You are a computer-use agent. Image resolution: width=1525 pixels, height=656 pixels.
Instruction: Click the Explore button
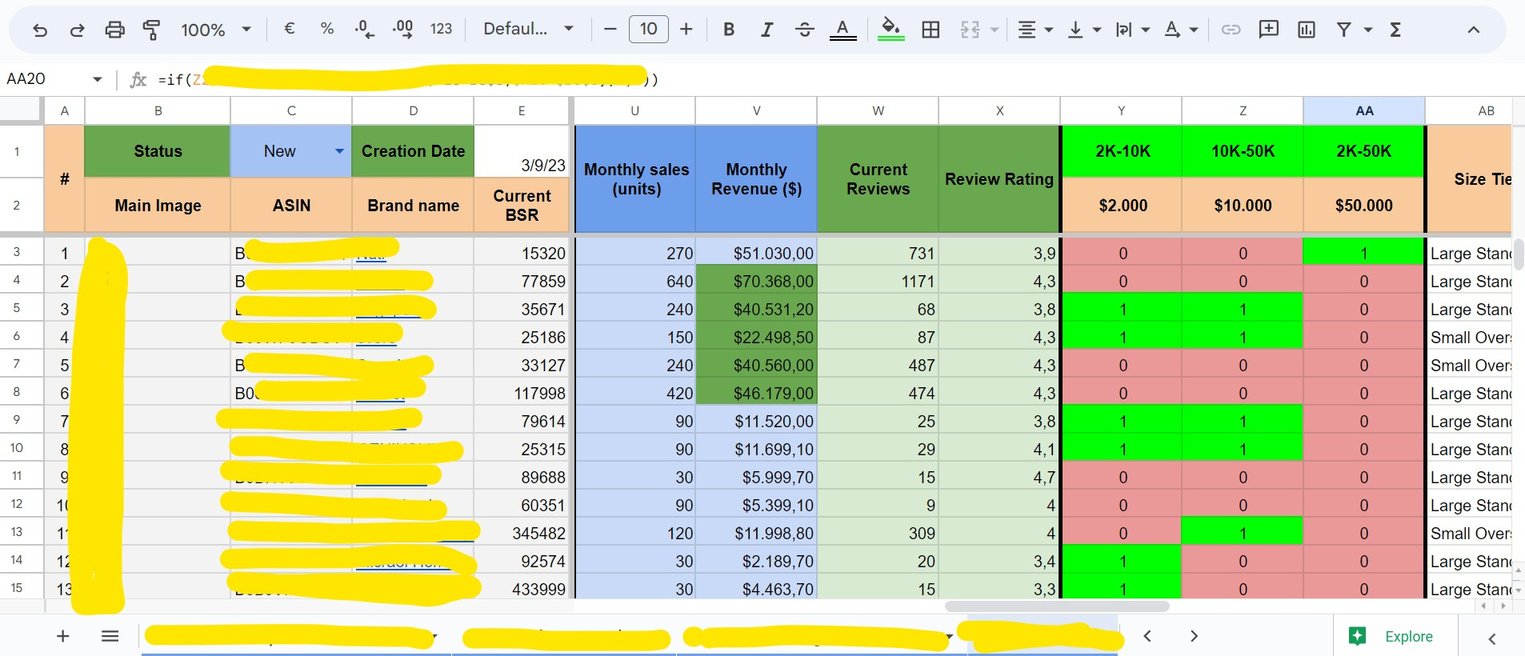tap(1395, 636)
